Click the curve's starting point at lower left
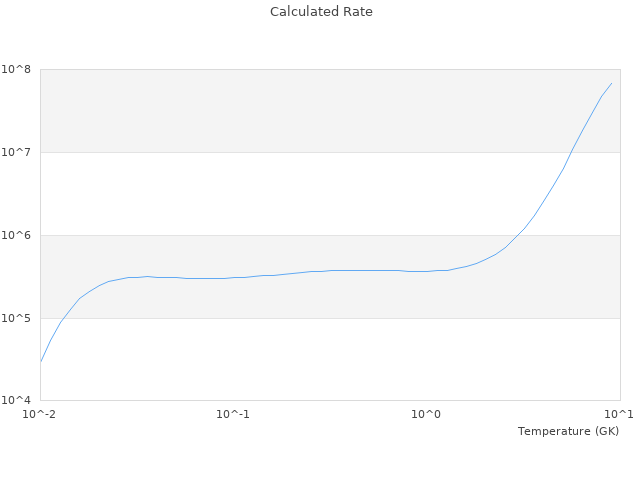 click(41, 361)
